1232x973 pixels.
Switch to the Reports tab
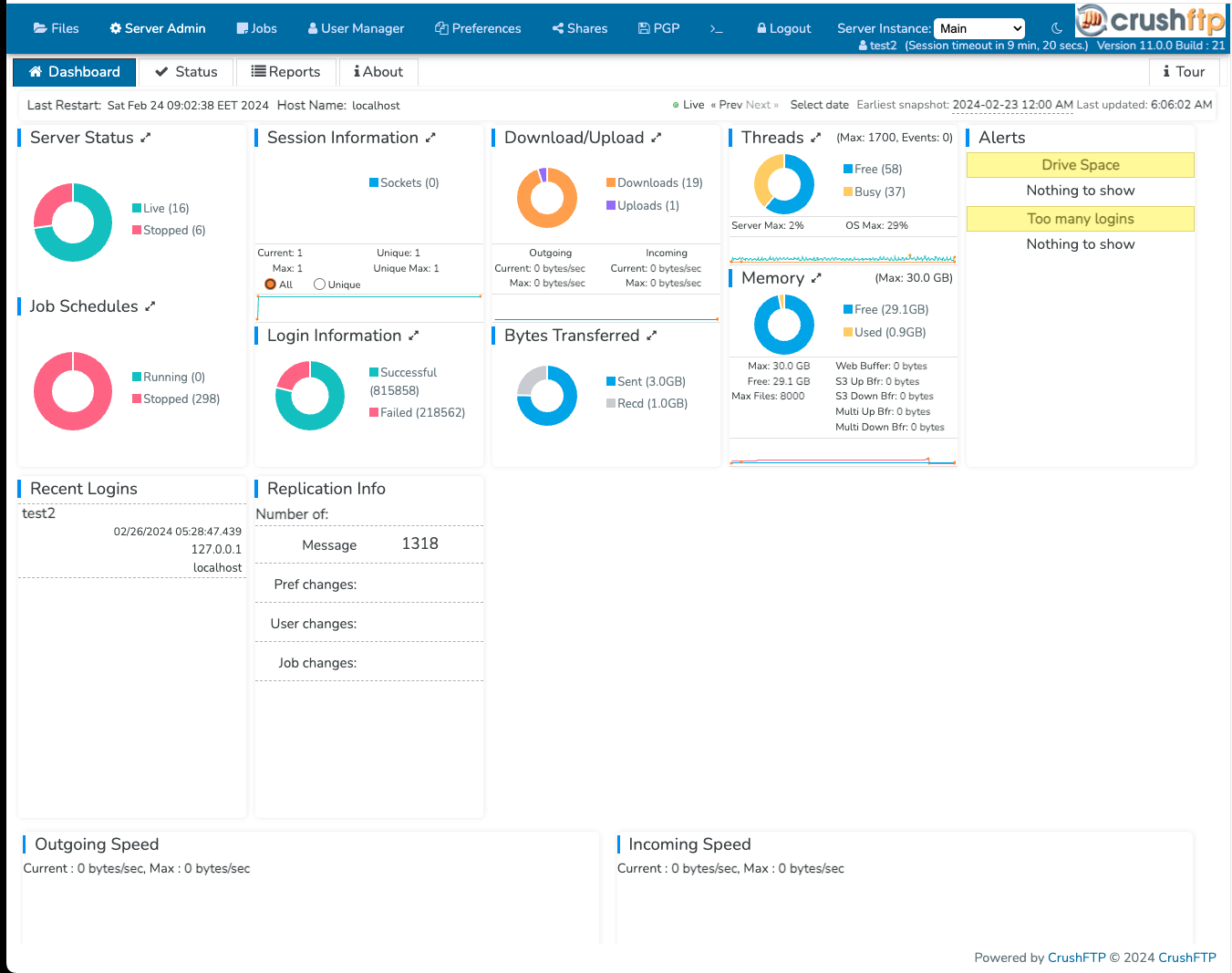(x=285, y=72)
